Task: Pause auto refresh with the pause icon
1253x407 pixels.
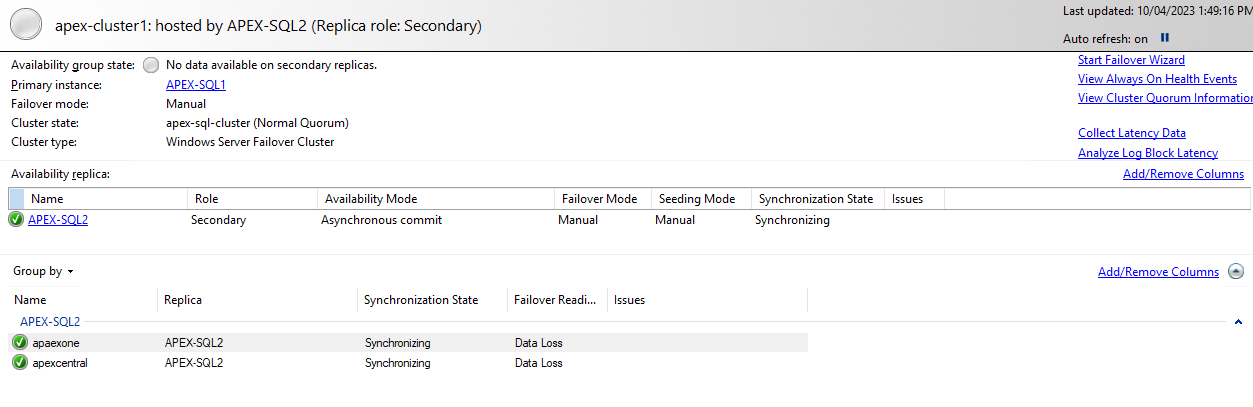Action: point(1165,38)
